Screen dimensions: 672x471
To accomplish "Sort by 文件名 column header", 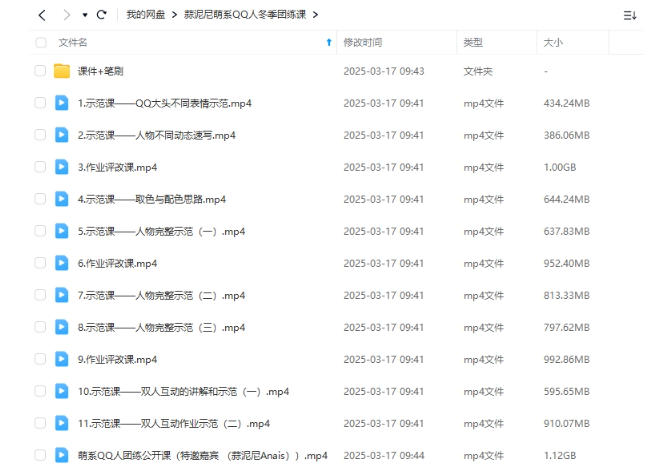I will point(72,42).
